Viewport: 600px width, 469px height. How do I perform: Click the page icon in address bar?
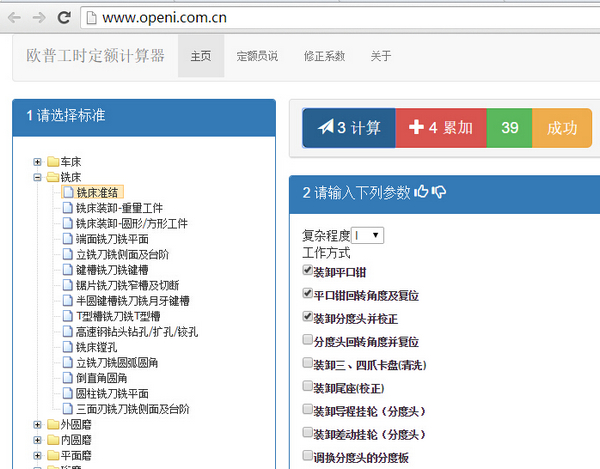pyautogui.click(x=91, y=18)
